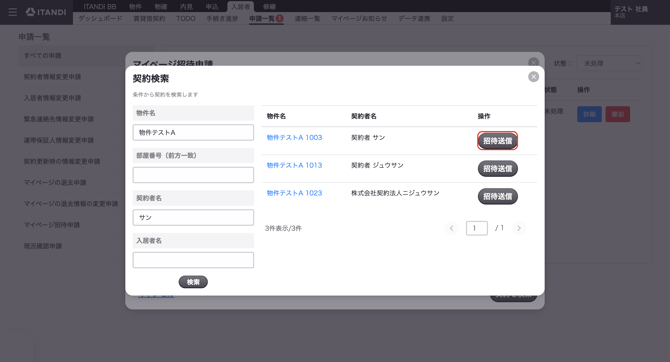Screen dimensions: 670x362
Task: Go to previous page arrow
Action: 451,228
